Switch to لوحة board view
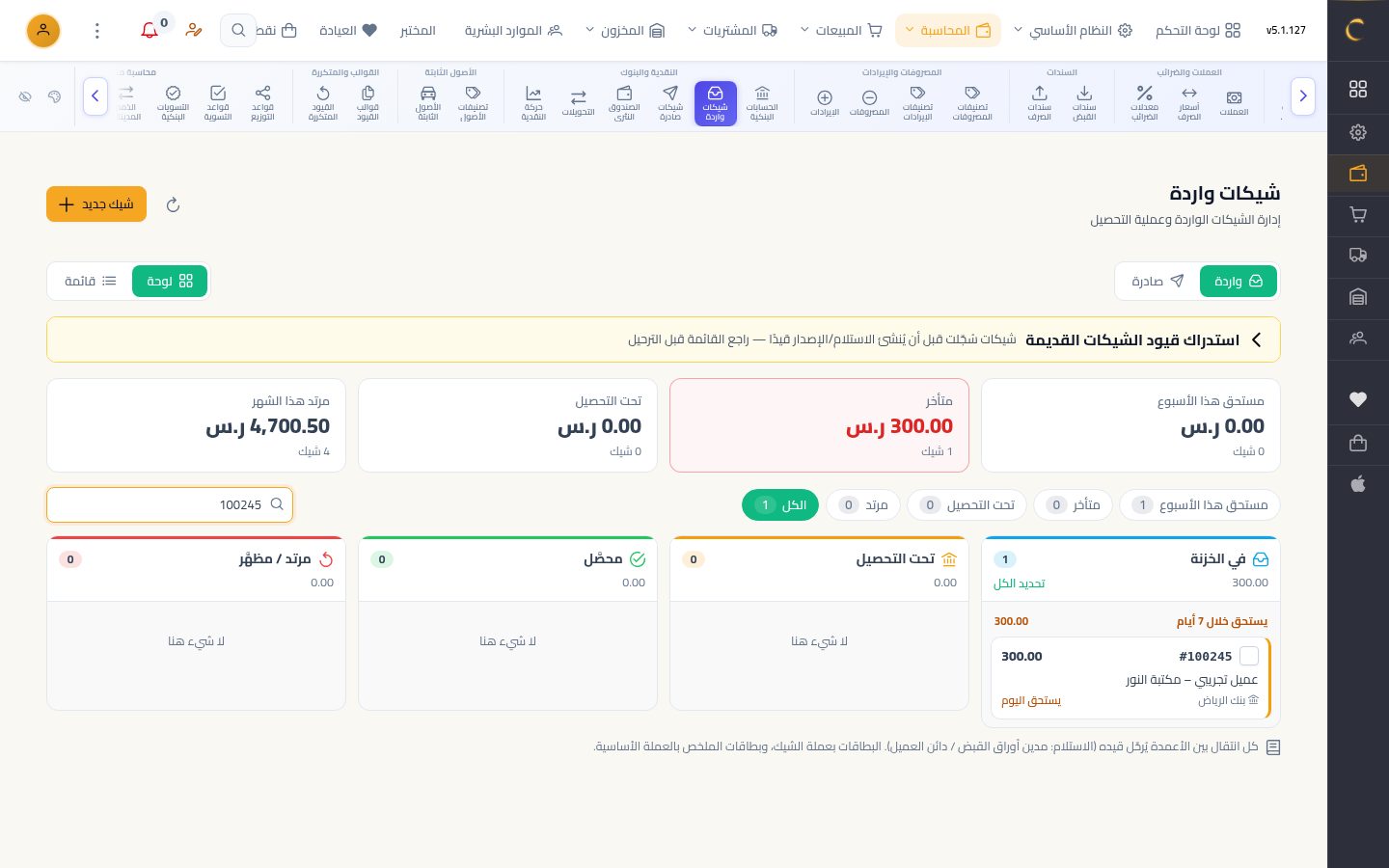This screenshot has width=1389, height=868. [x=170, y=281]
